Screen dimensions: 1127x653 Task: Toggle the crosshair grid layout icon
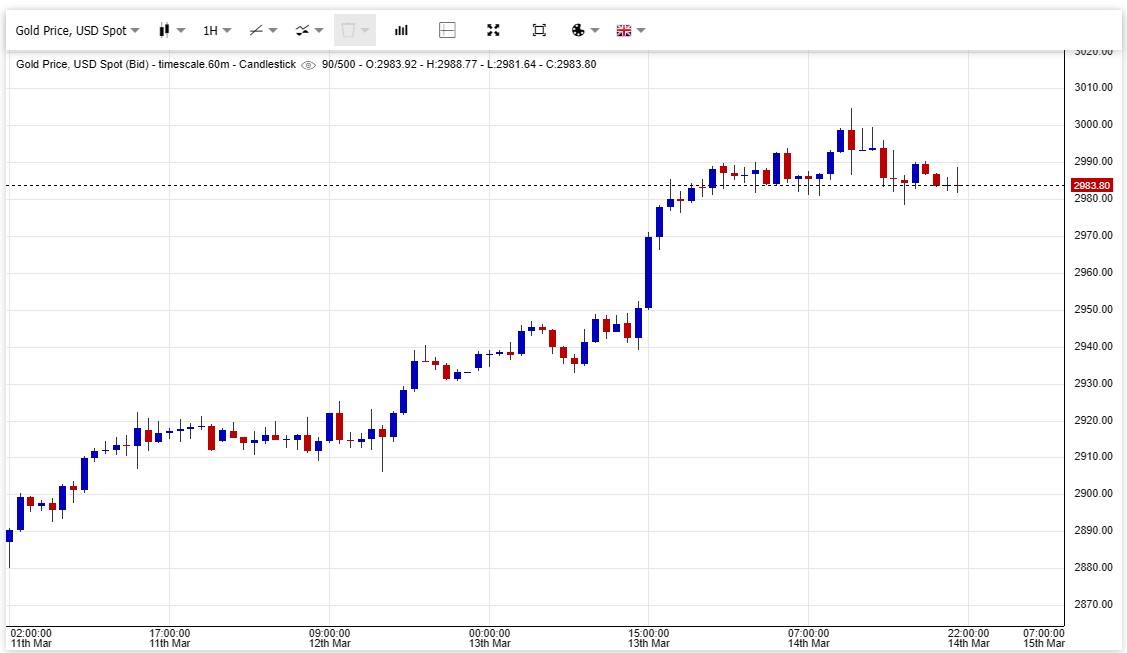click(447, 30)
